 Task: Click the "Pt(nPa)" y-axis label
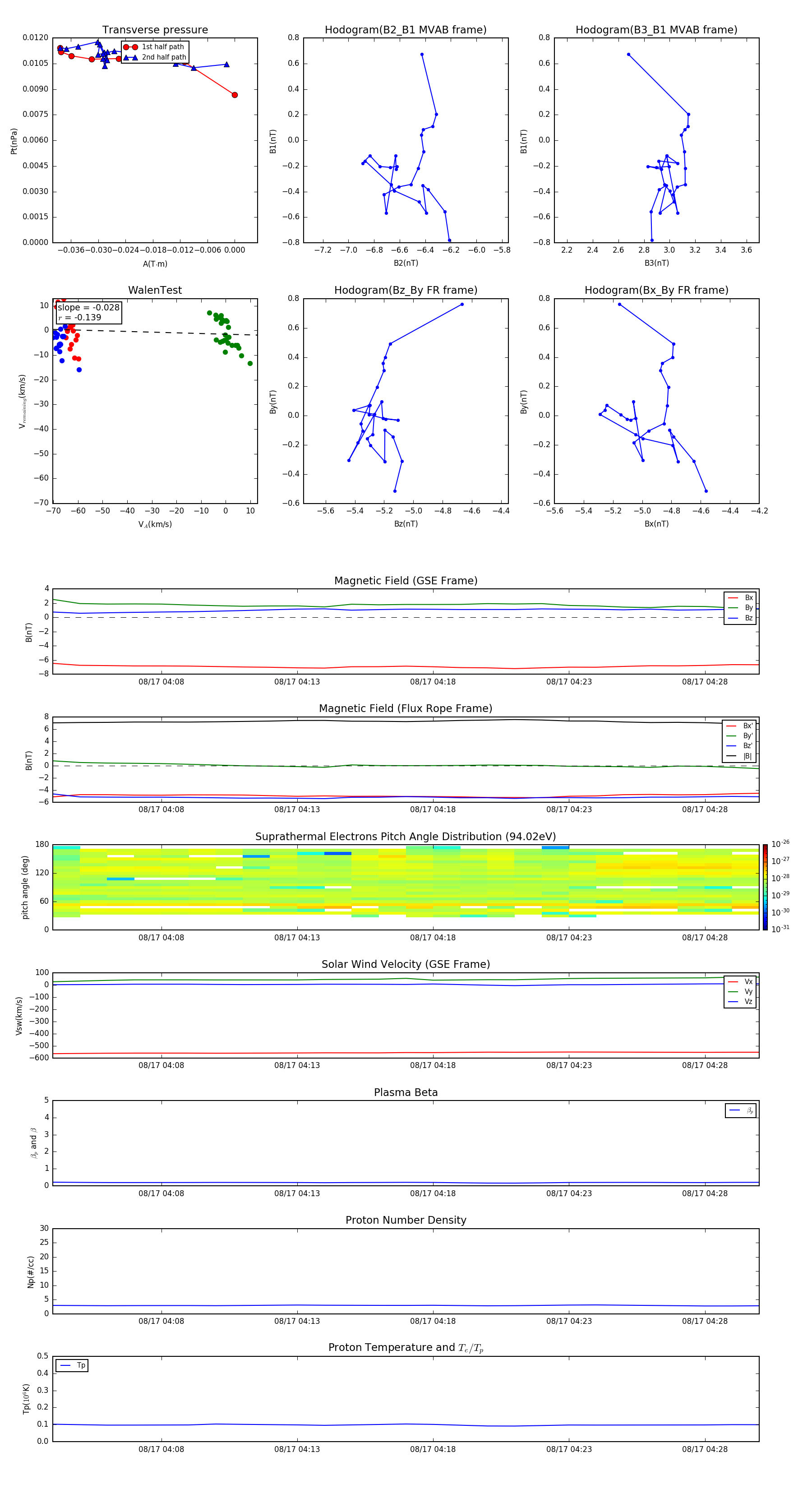[14, 140]
